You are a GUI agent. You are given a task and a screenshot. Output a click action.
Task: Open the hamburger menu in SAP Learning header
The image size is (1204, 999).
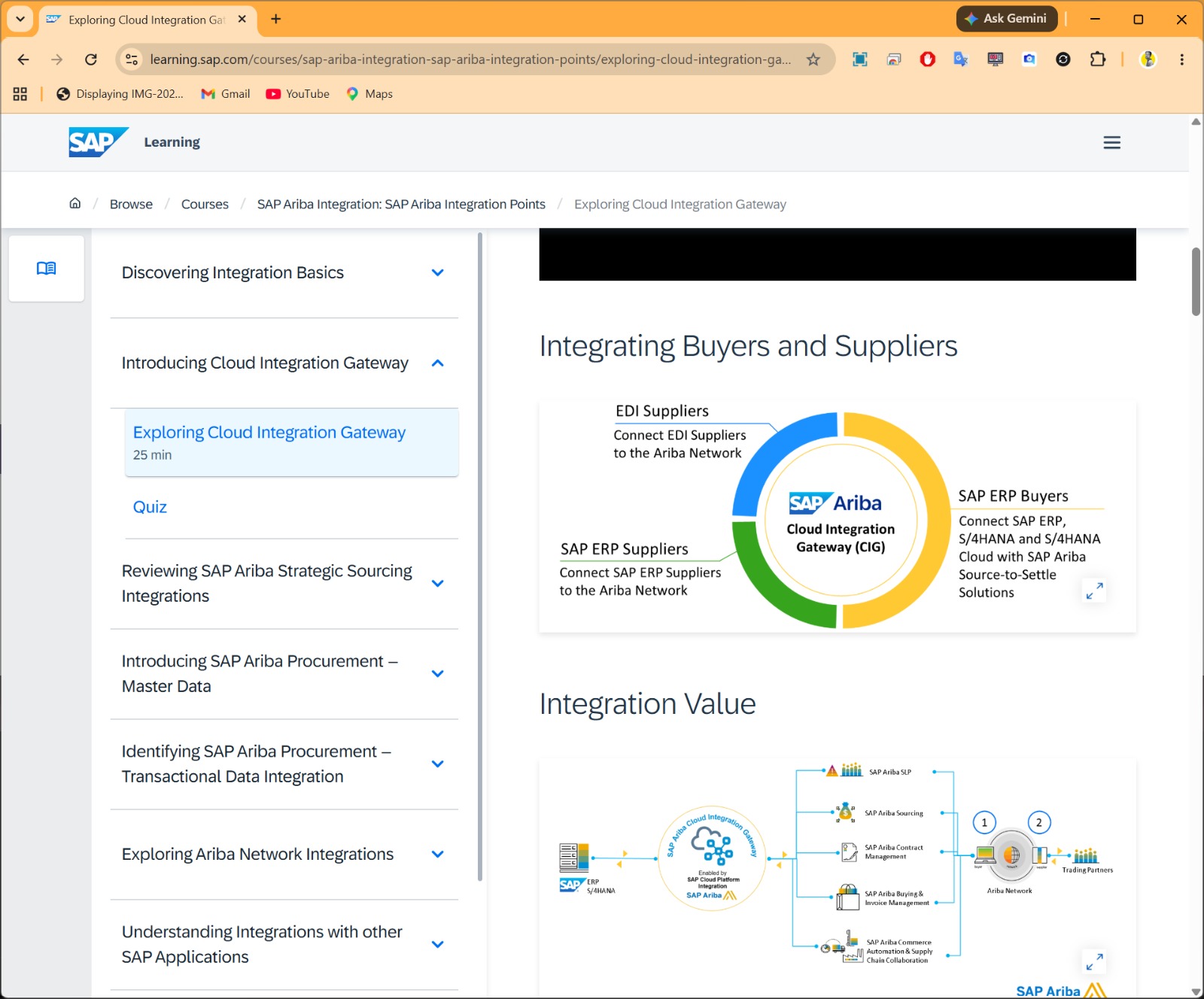click(1111, 142)
